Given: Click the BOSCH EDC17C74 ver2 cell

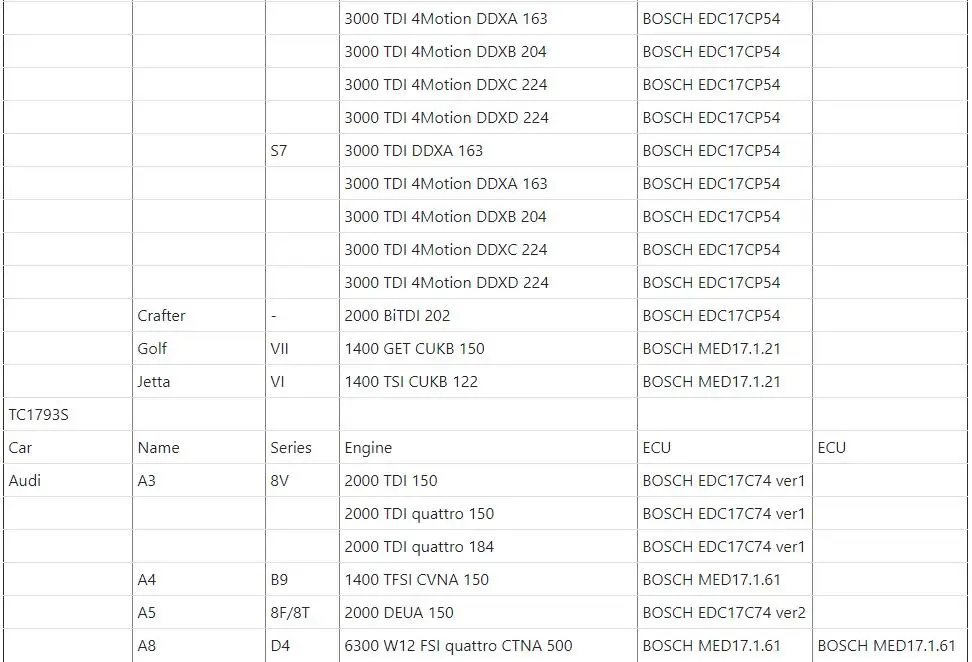Looking at the screenshot, I should 725,612.
